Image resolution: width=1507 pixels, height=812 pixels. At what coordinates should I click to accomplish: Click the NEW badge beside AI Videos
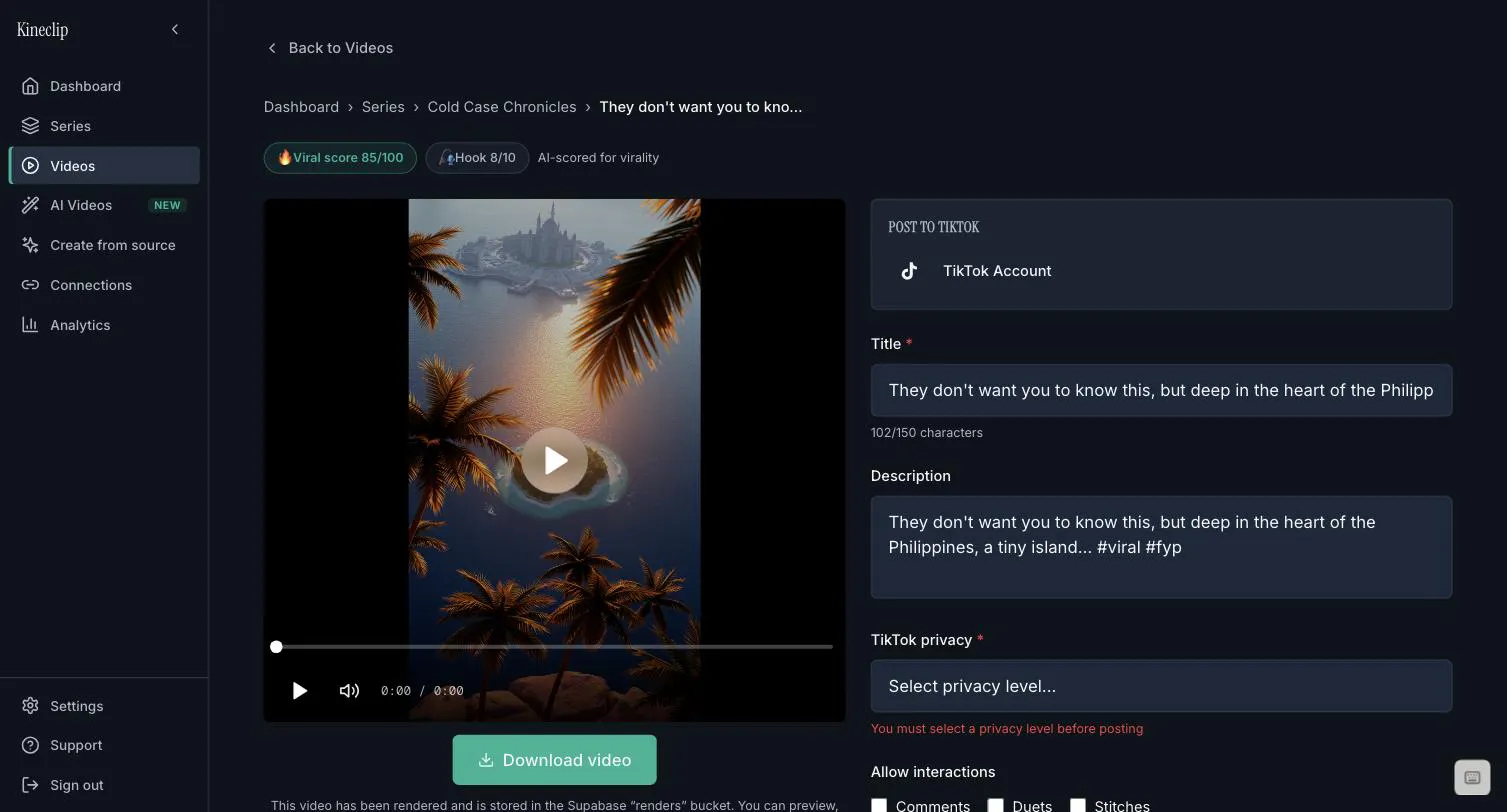click(x=167, y=205)
